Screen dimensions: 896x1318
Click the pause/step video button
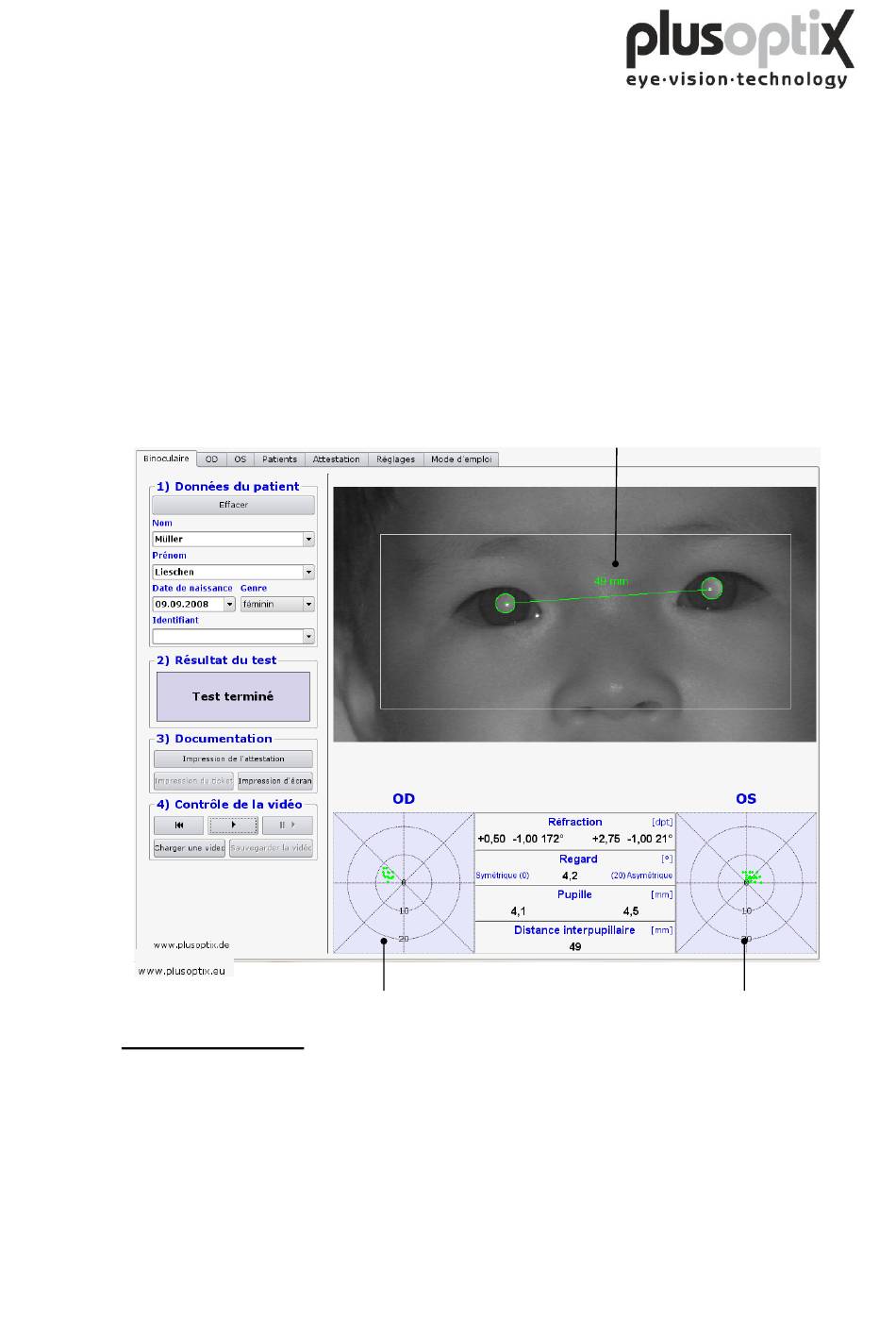(x=287, y=825)
